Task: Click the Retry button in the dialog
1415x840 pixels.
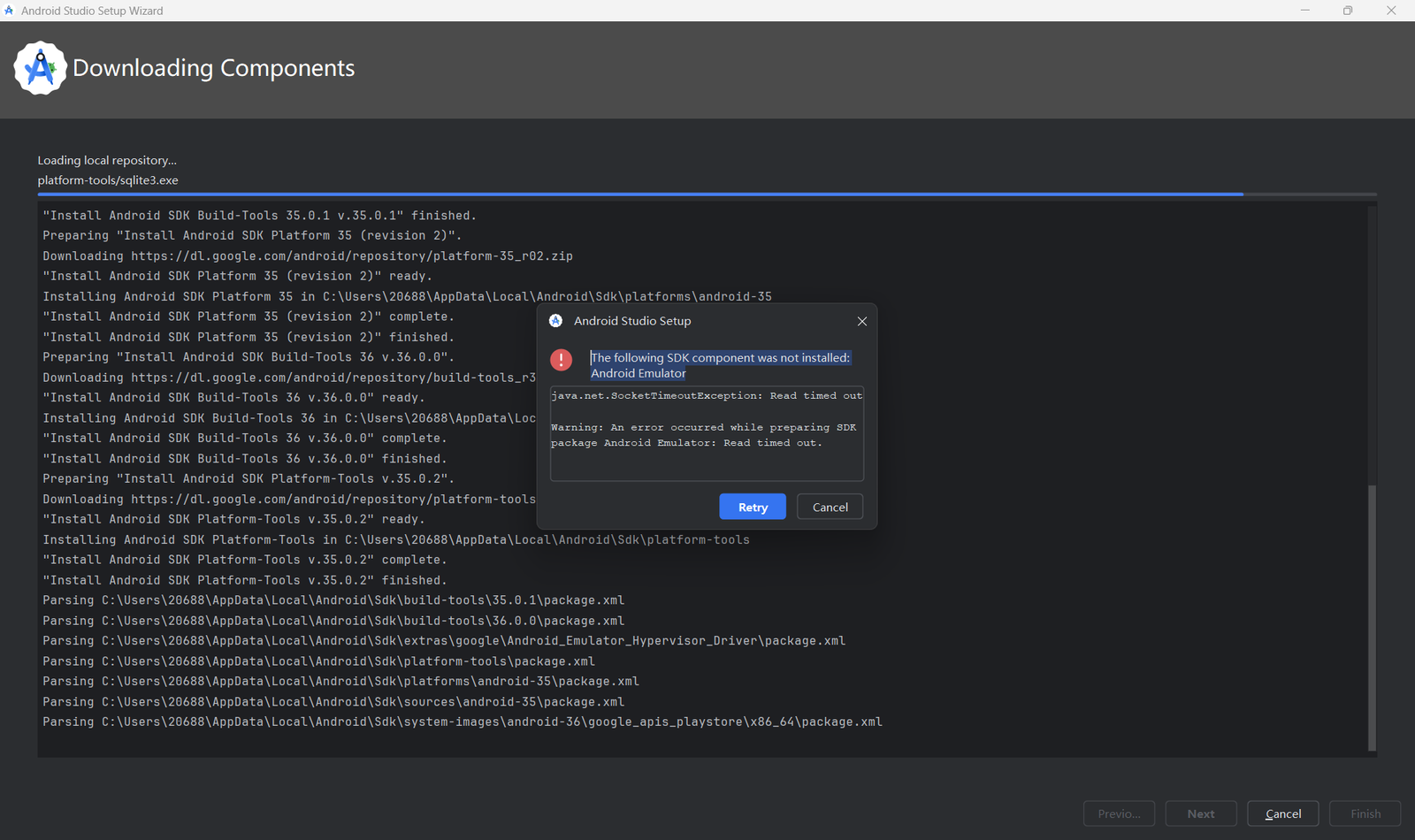Action: (753, 507)
